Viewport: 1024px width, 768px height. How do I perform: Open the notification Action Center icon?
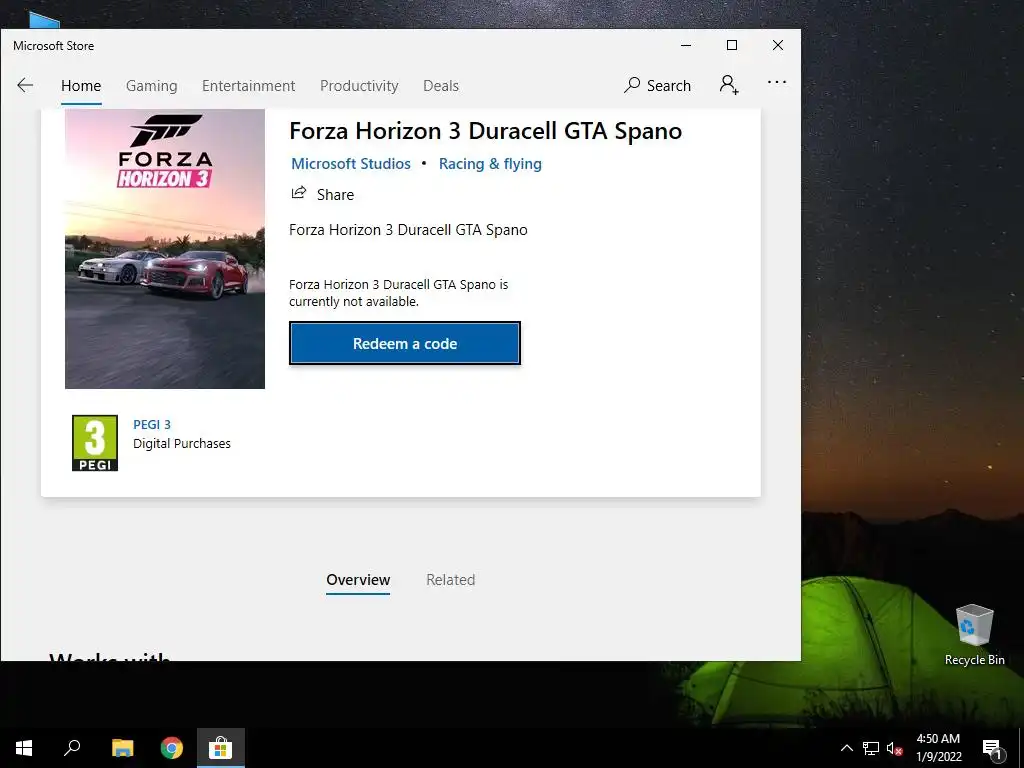click(x=992, y=748)
